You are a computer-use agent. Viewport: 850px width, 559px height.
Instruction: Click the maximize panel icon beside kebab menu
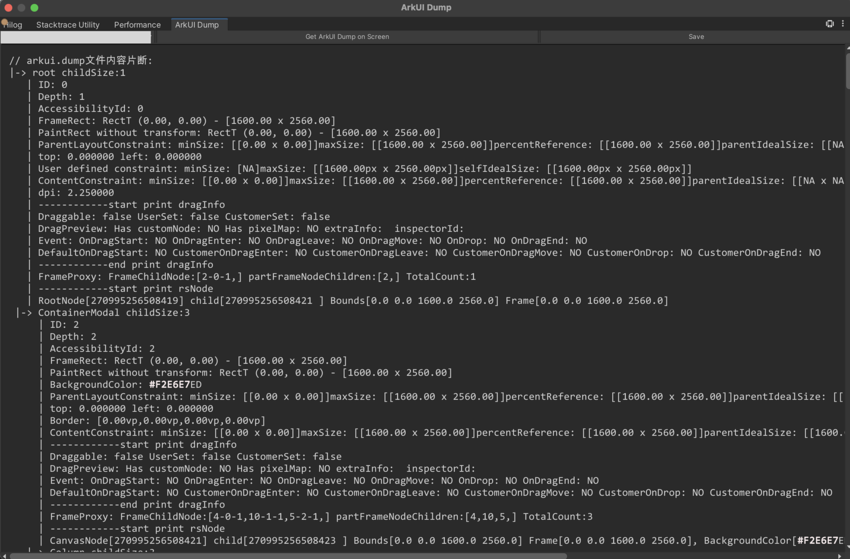[x=829, y=24]
